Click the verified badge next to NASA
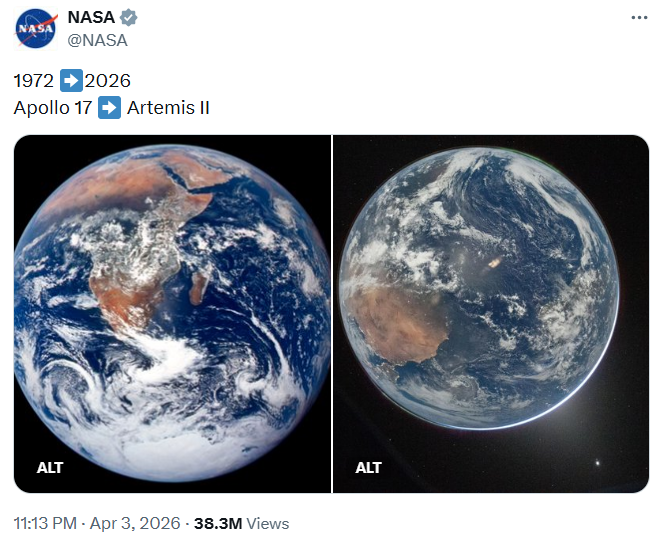The height and width of the screenshot is (547, 663). click(x=130, y=19)
